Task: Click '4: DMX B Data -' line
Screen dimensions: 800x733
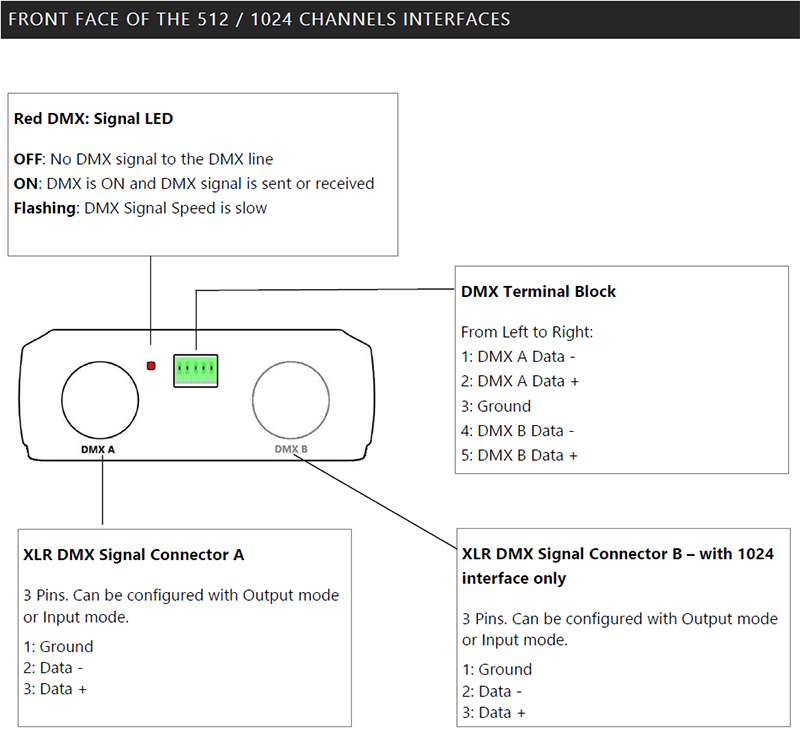Action: pyautogui.click(x=518, y=431)
